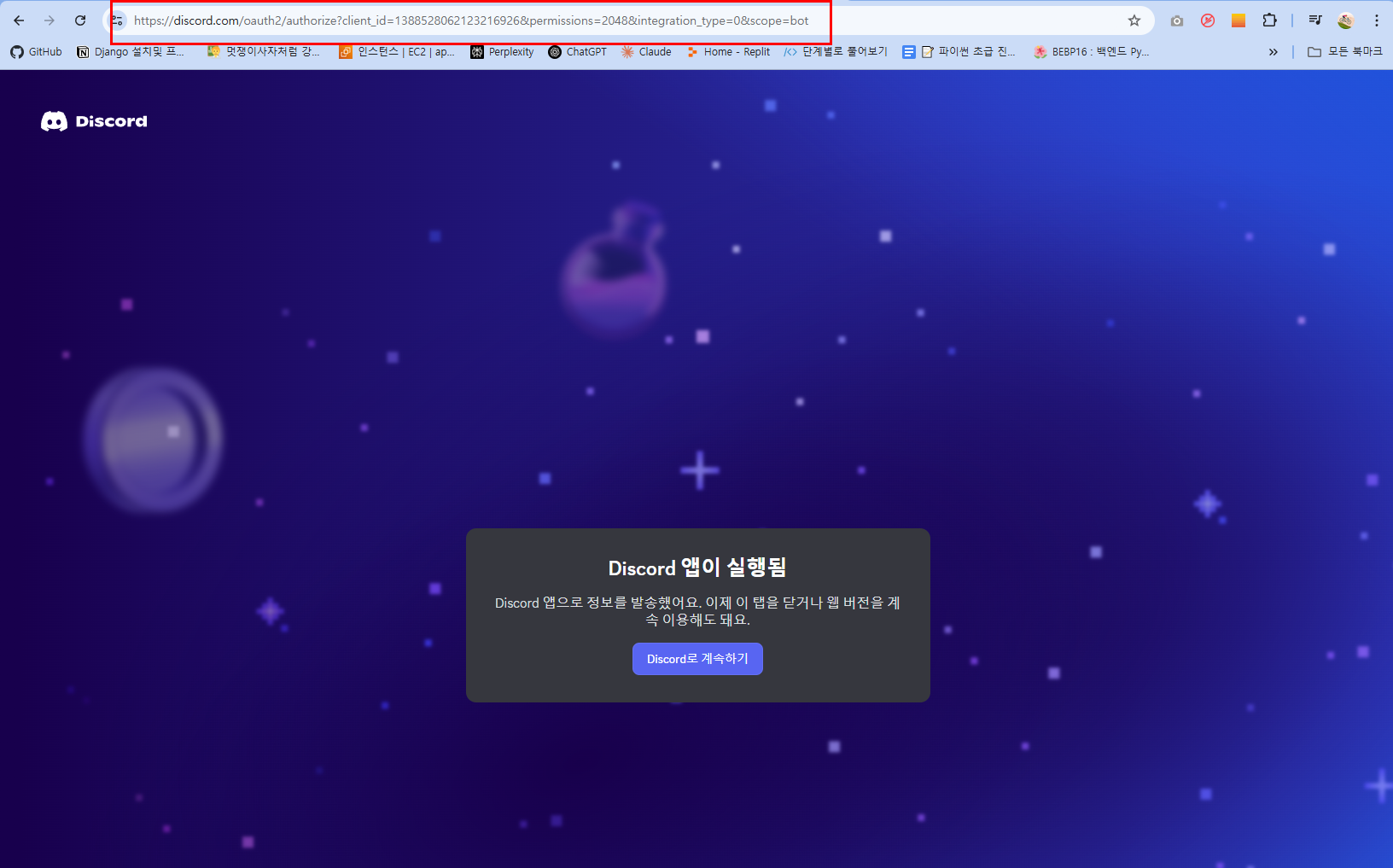Open the BEBP16 백엔드 bookmark
The image size is (1393, 868).
tap(1092, 52)
